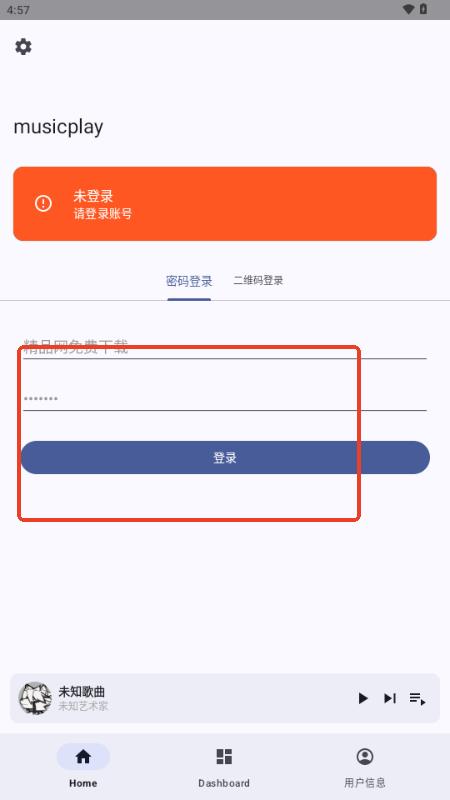Viewport: 450px width, 800px height.
Task: Tap the musicplay app title
Action: [58, 127]
